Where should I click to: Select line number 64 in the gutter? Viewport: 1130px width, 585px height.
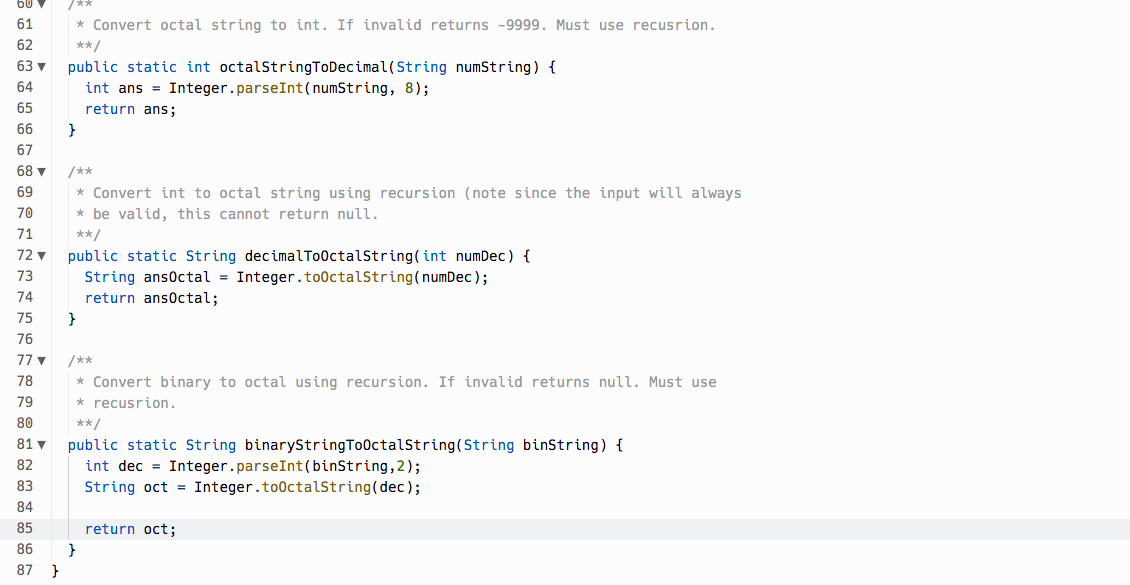pyautogui.click(x=24, y=87)
